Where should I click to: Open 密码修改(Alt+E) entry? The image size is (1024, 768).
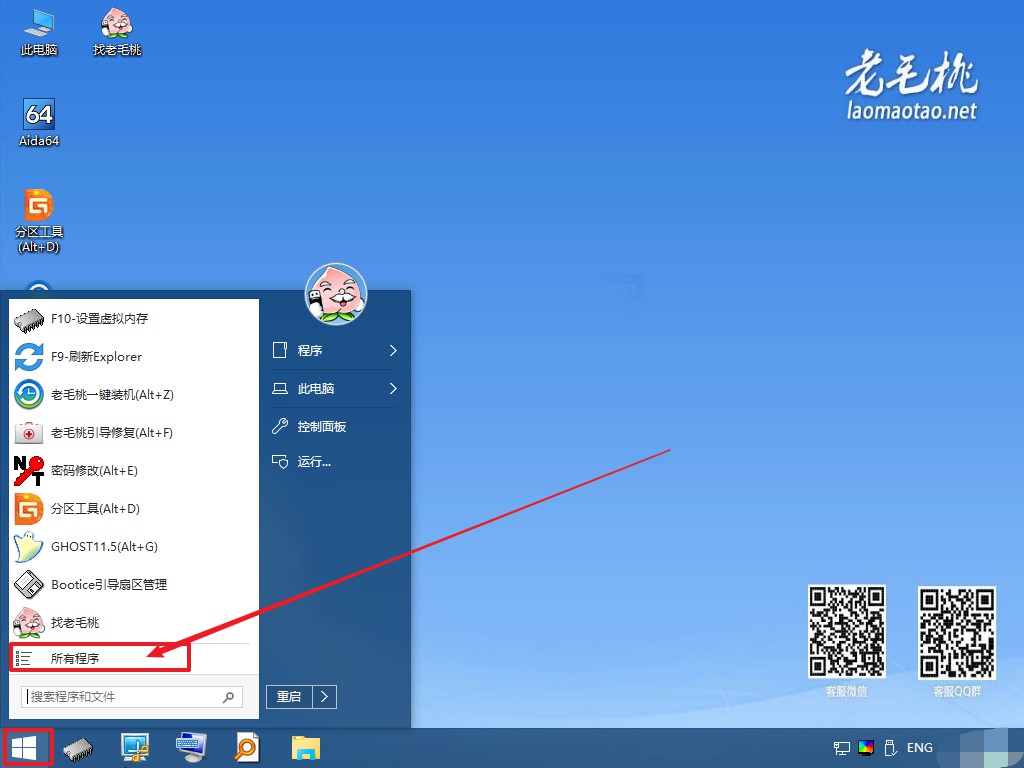134,470
